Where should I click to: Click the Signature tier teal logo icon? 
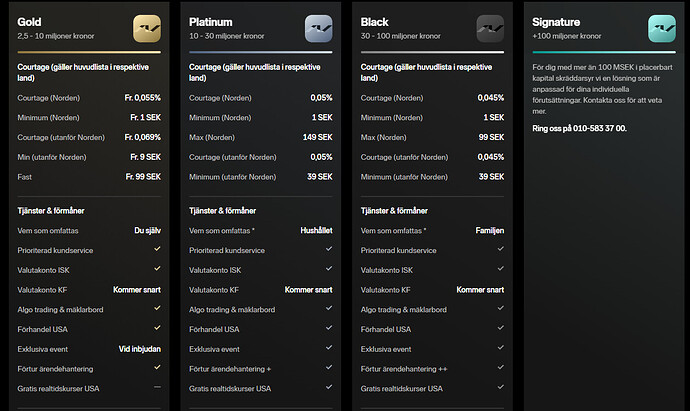pyautogui.click(x=661, y=26)
